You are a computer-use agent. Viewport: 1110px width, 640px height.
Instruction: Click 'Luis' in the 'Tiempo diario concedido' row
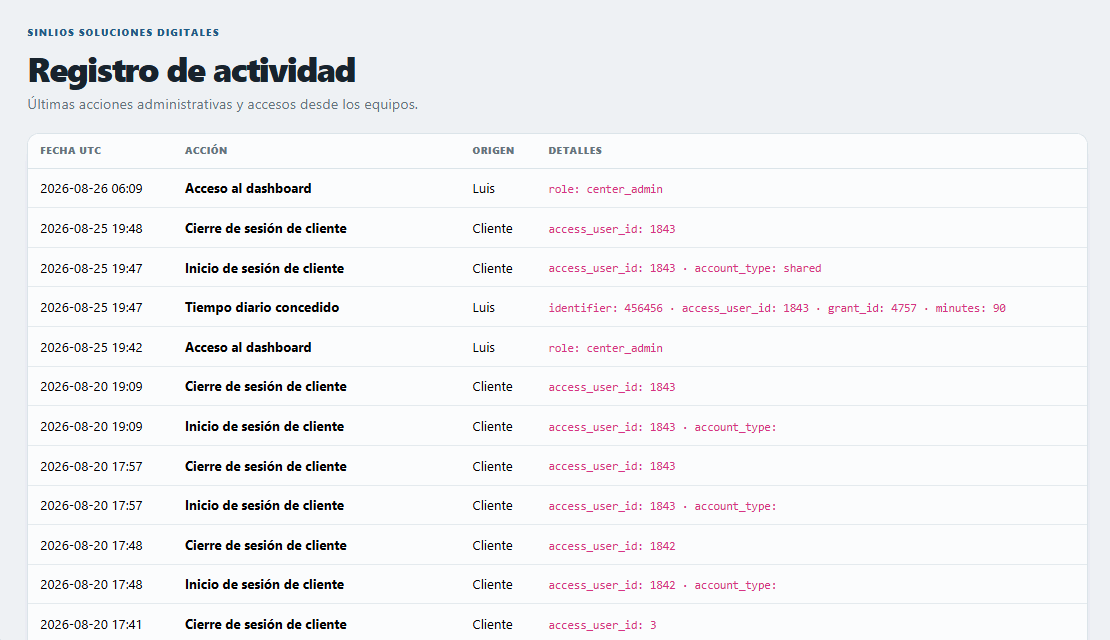pyautogui.click(x=484, y=308)
